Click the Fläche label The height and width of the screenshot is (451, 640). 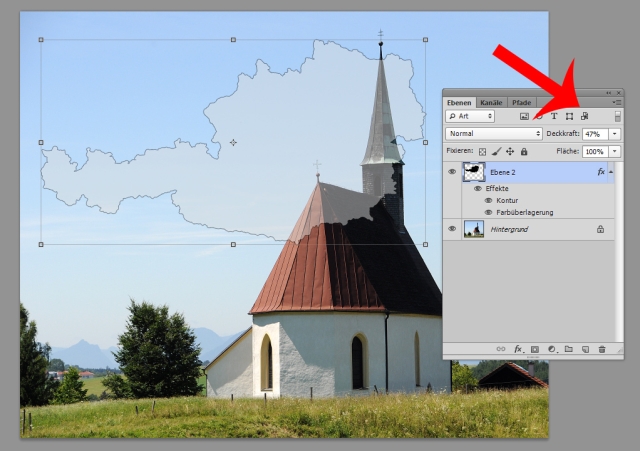coord(567,151)
